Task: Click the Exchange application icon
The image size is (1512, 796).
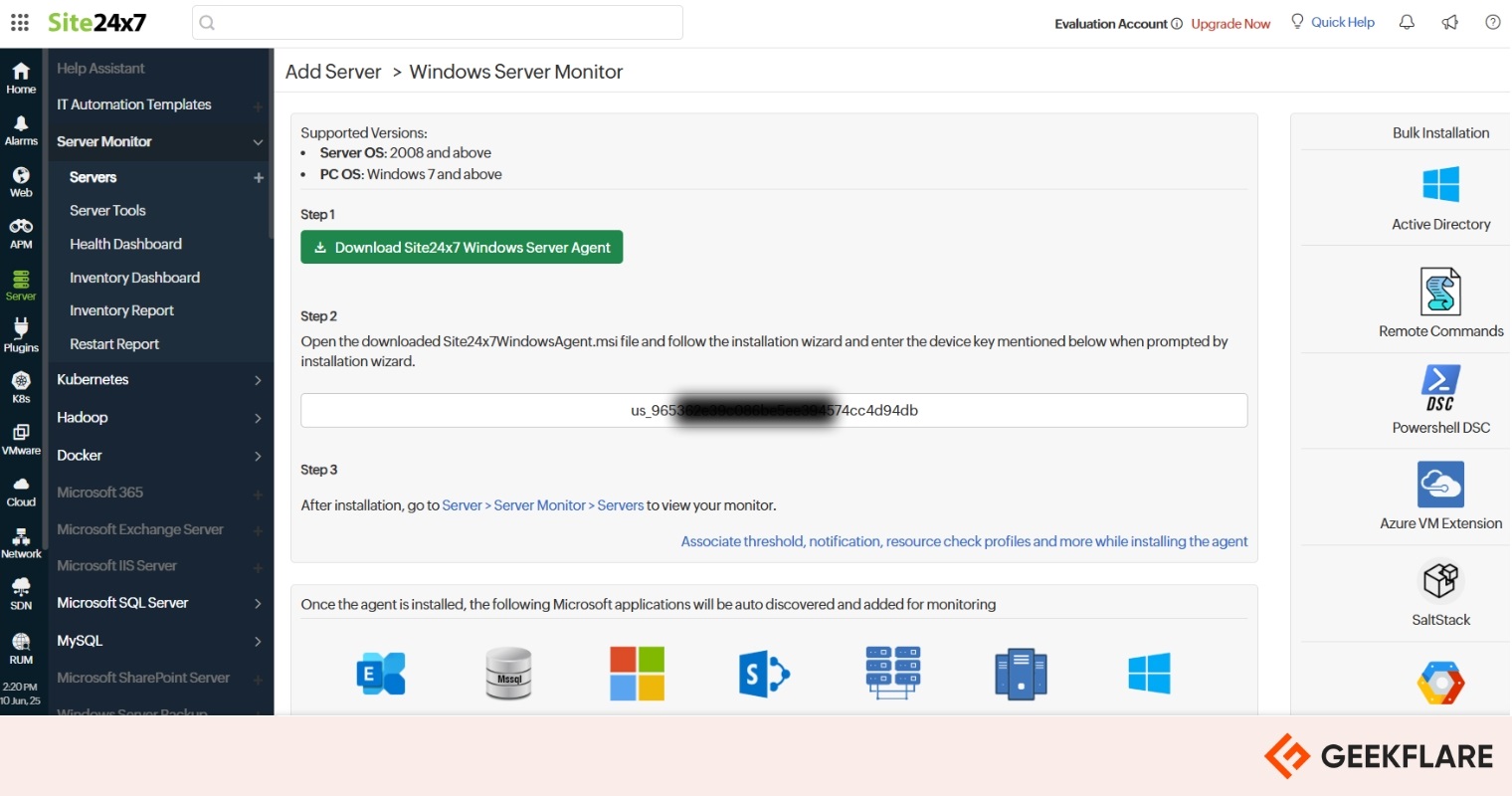Action: [x=381, y=674]
